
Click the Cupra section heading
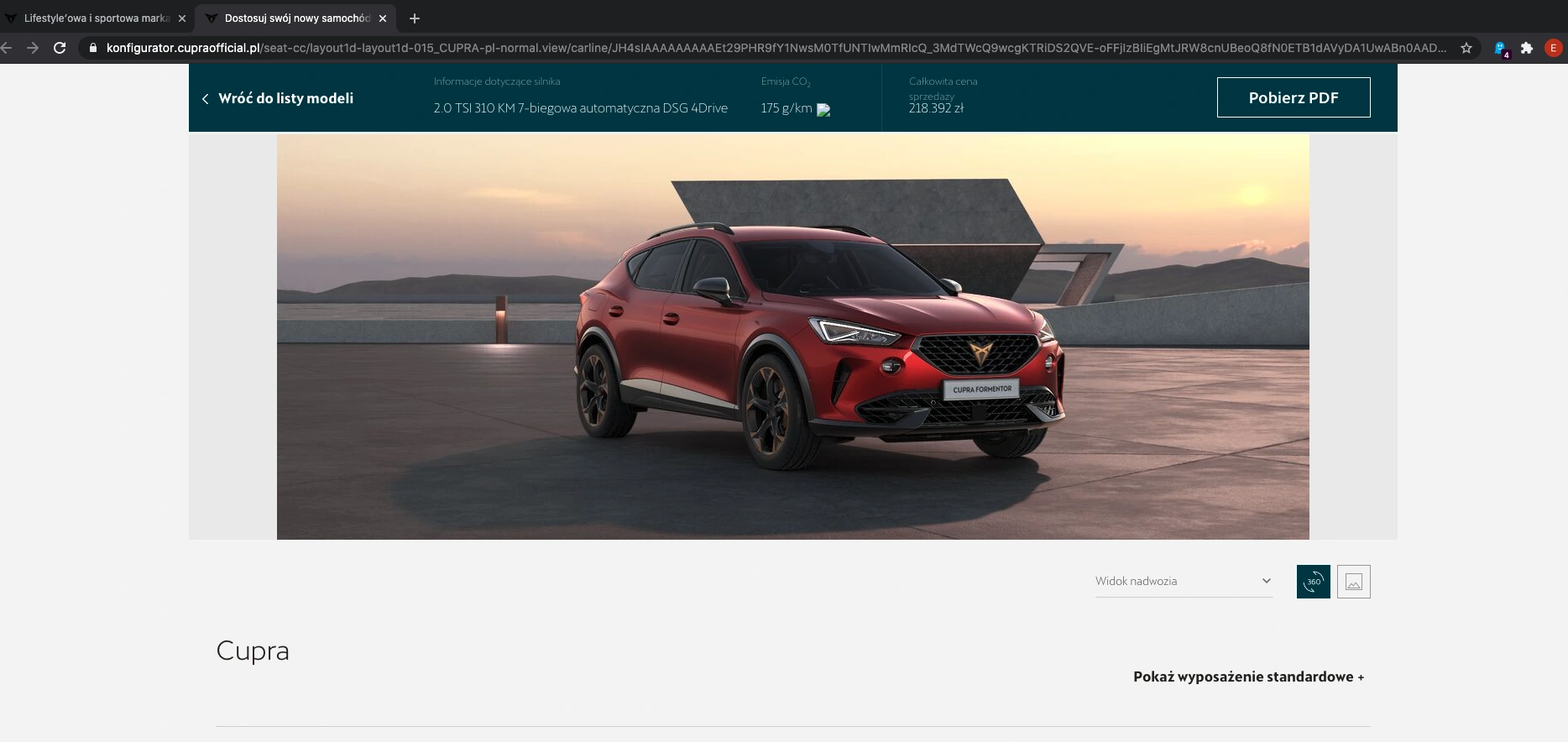253,651
